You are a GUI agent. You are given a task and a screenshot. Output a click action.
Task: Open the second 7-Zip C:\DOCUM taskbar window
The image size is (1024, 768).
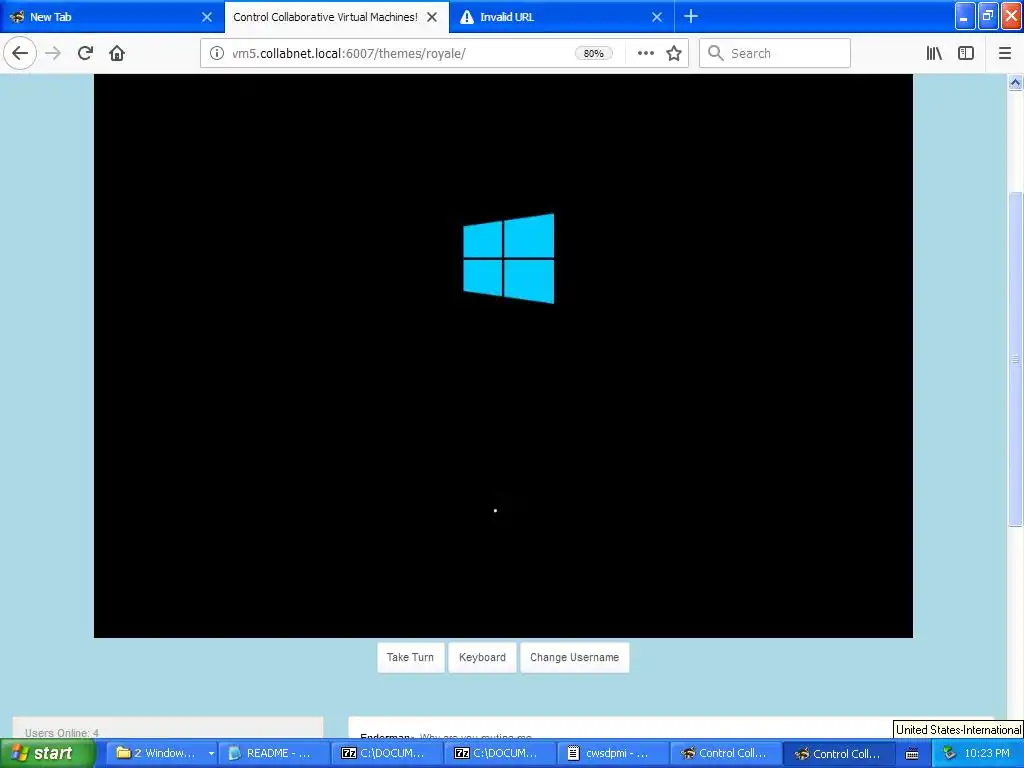coord(500,753)
